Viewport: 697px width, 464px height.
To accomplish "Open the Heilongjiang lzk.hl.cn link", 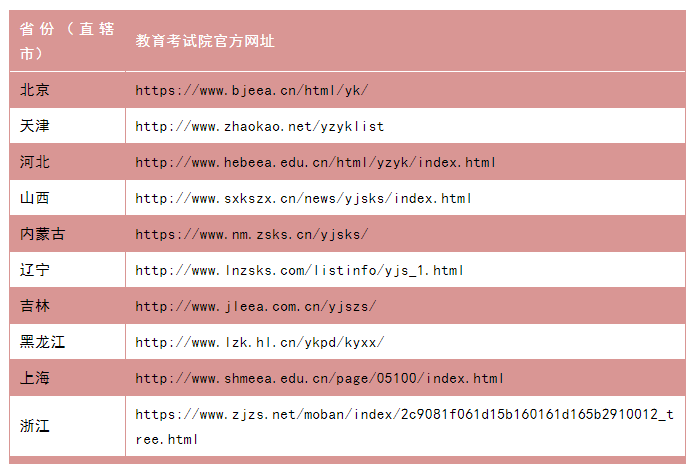I will tap(259, 342).
